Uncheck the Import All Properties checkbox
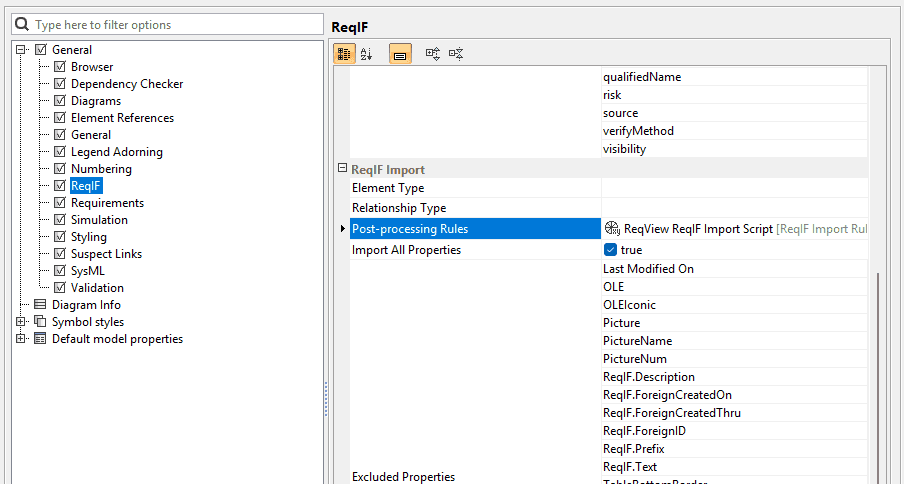This screenshot has width=904, height=484. coord(611,249)
